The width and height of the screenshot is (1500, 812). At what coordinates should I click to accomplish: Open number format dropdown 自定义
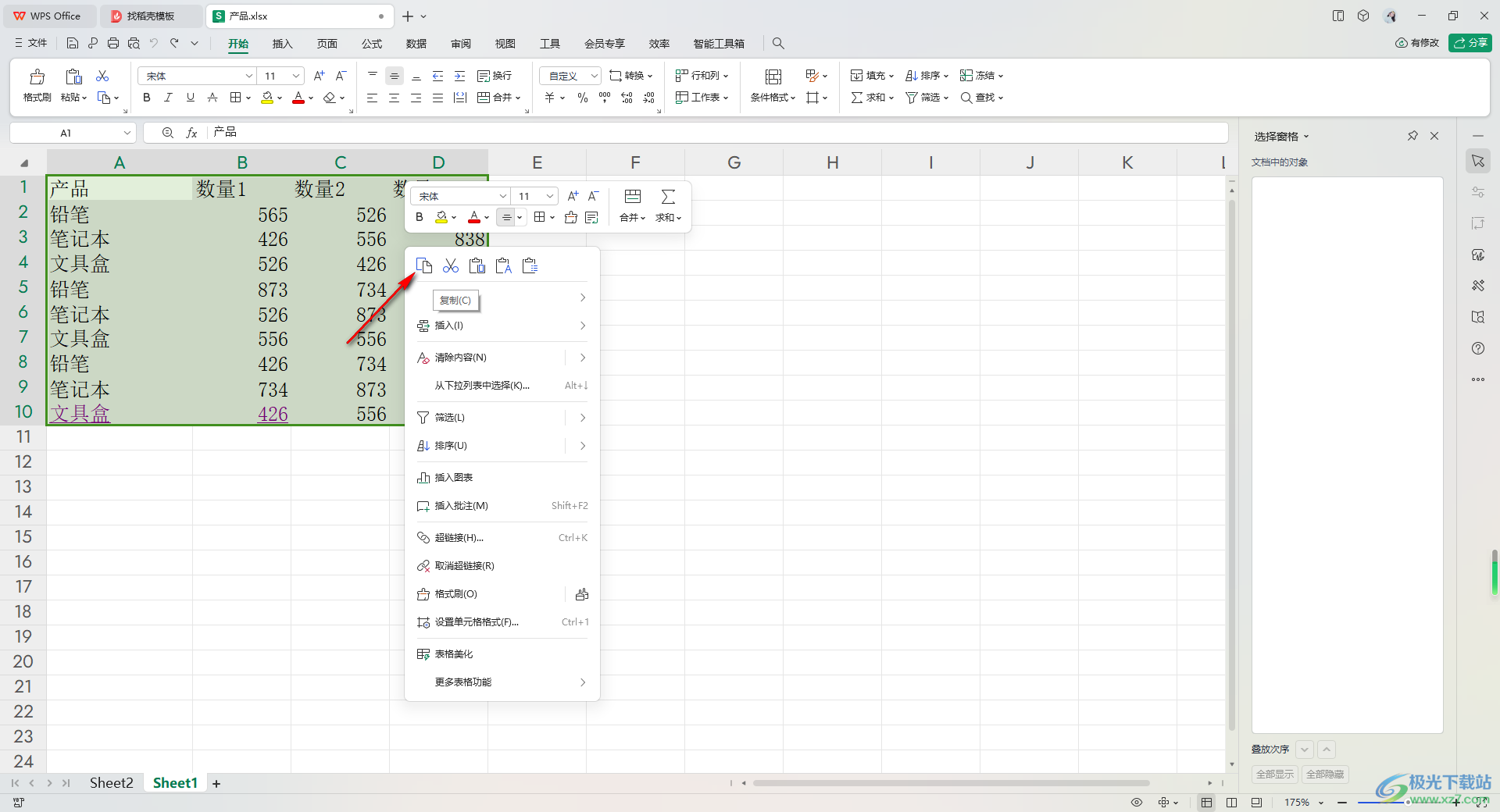click(595, 76)
